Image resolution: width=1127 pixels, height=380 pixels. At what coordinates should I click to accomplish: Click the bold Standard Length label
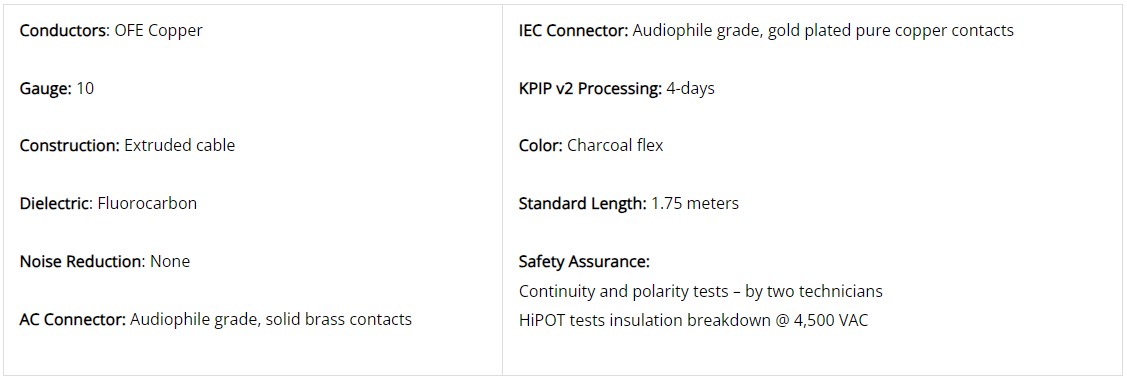[583, 203]
